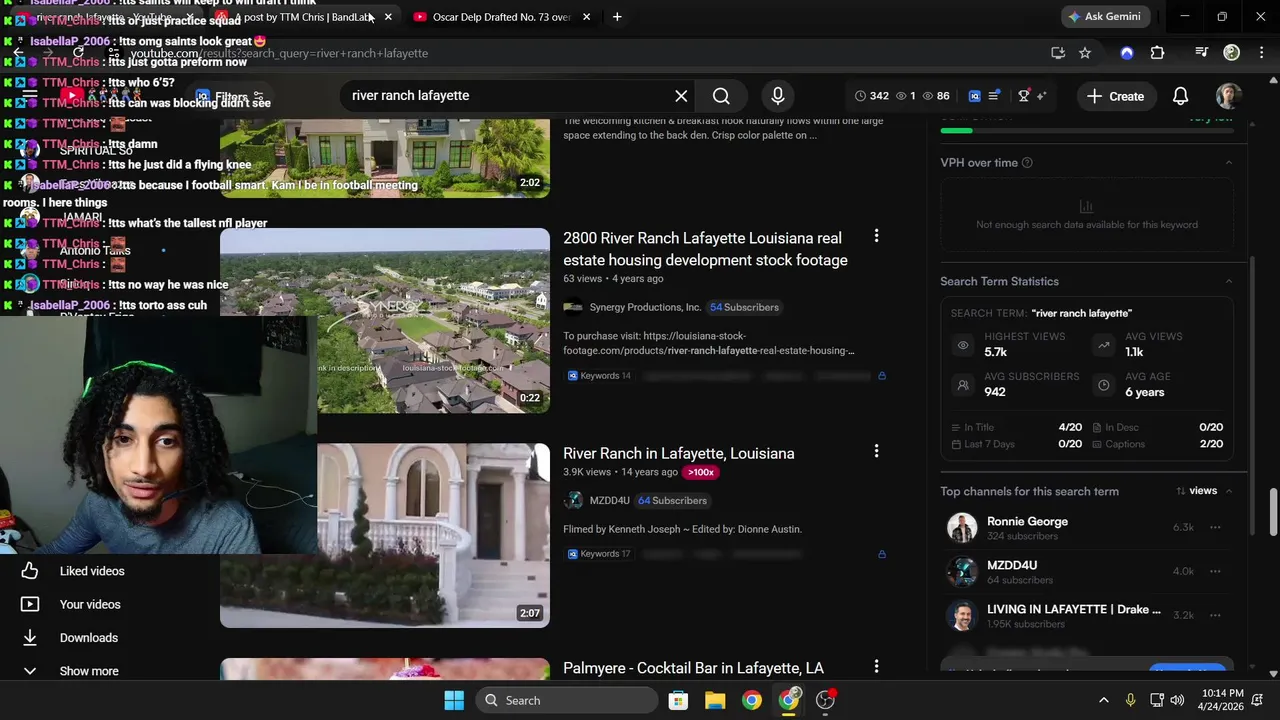Open the notifications bell
This screenshot has width=1280, height=720.
pos(1180,96)
